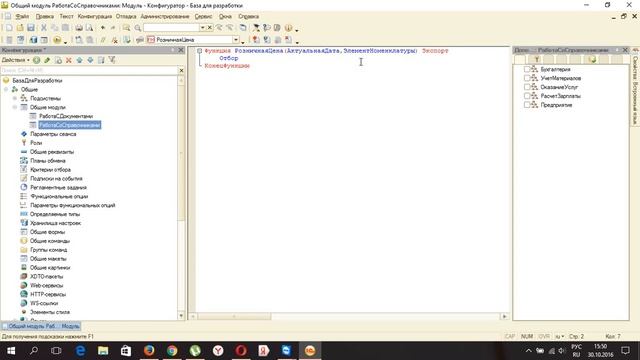The width and height of the screenshot is (640, 360).
Task: Open Firefox from the taskbar
Action: pos(149,351)
